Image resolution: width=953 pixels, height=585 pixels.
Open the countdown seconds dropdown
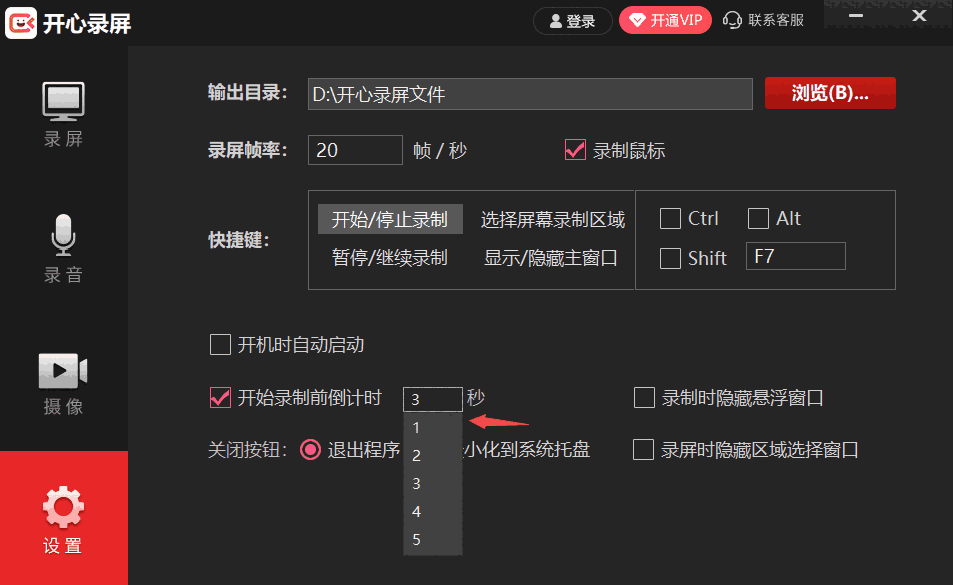(432, 398)
